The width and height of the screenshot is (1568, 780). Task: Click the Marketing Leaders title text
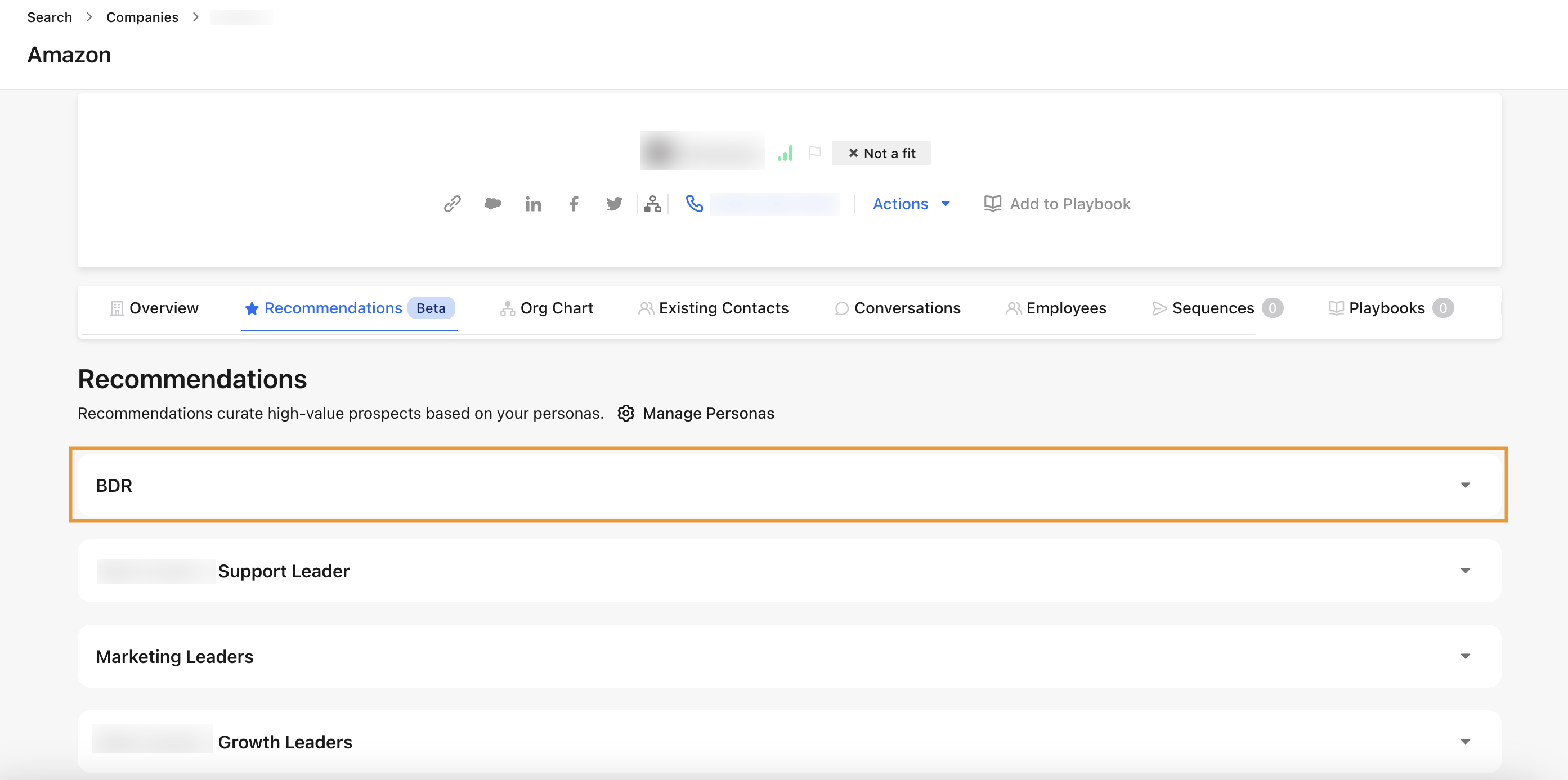(174, 657)
